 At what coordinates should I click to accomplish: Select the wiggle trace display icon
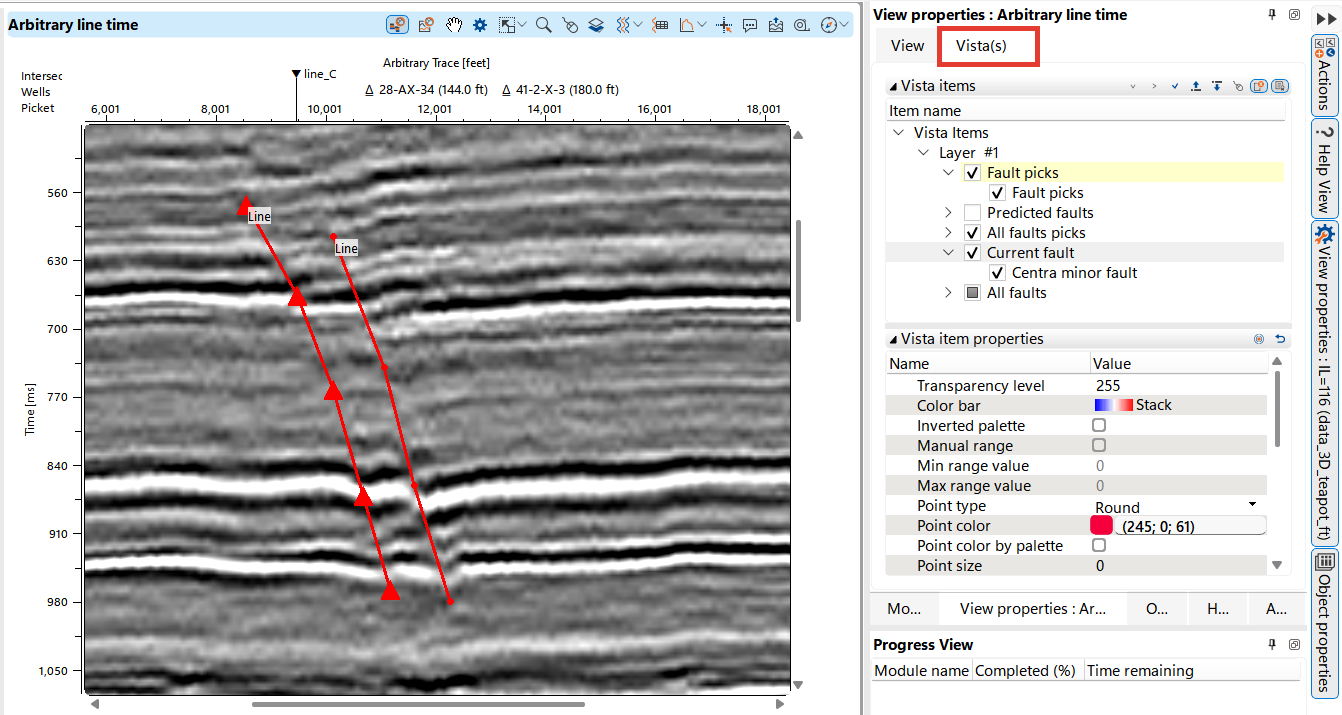pyautogui.click(x=621, y=25)
